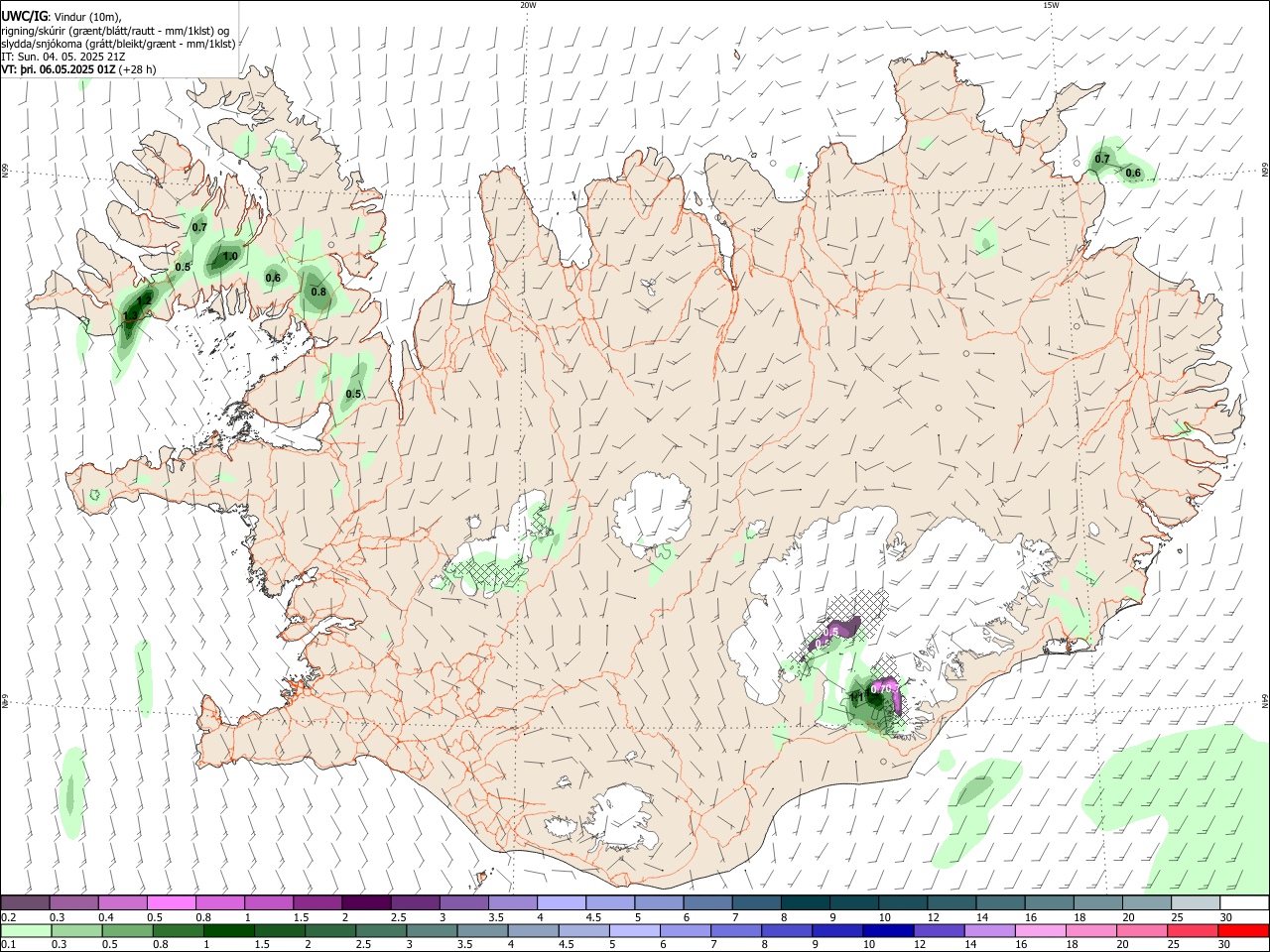
Task: Select the light green 0.1 swatch in the bottom legend
Action: [x=26, y=930]
